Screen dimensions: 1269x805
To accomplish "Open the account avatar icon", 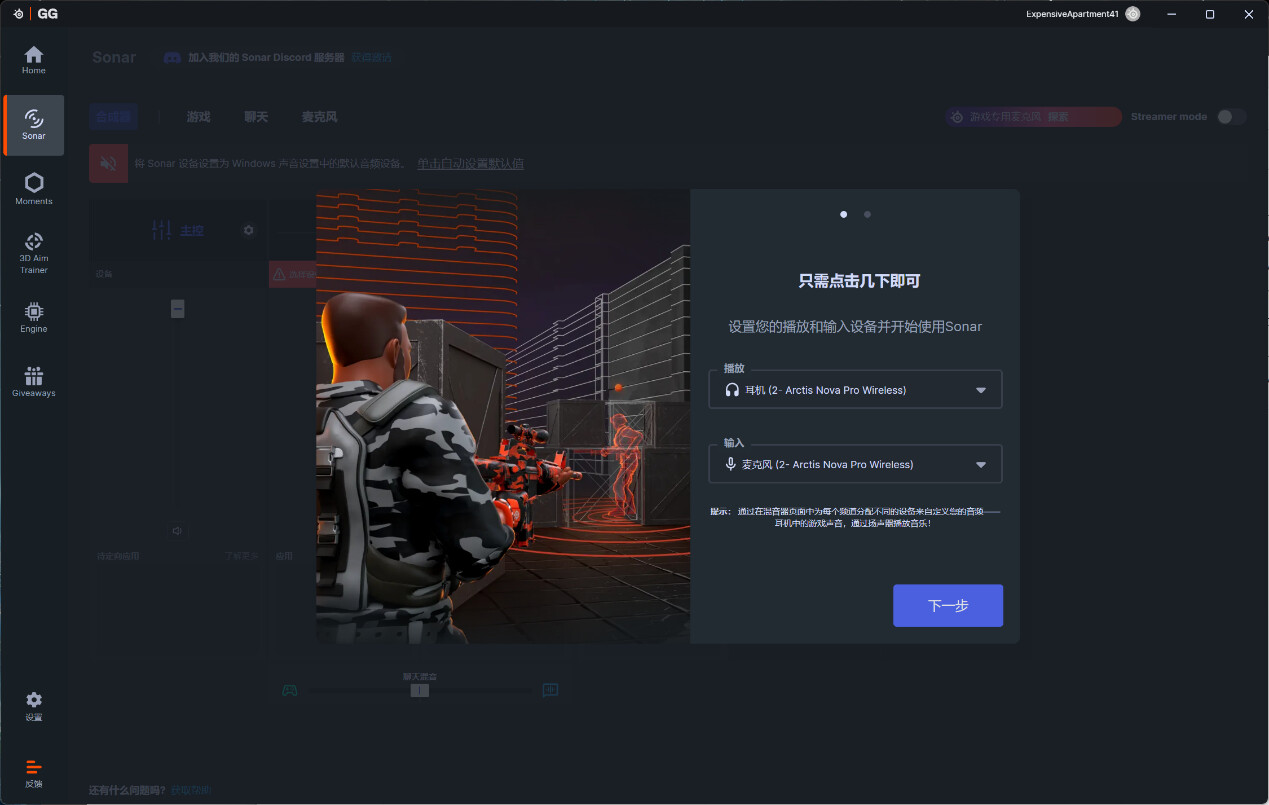I will pos(1132,14).
